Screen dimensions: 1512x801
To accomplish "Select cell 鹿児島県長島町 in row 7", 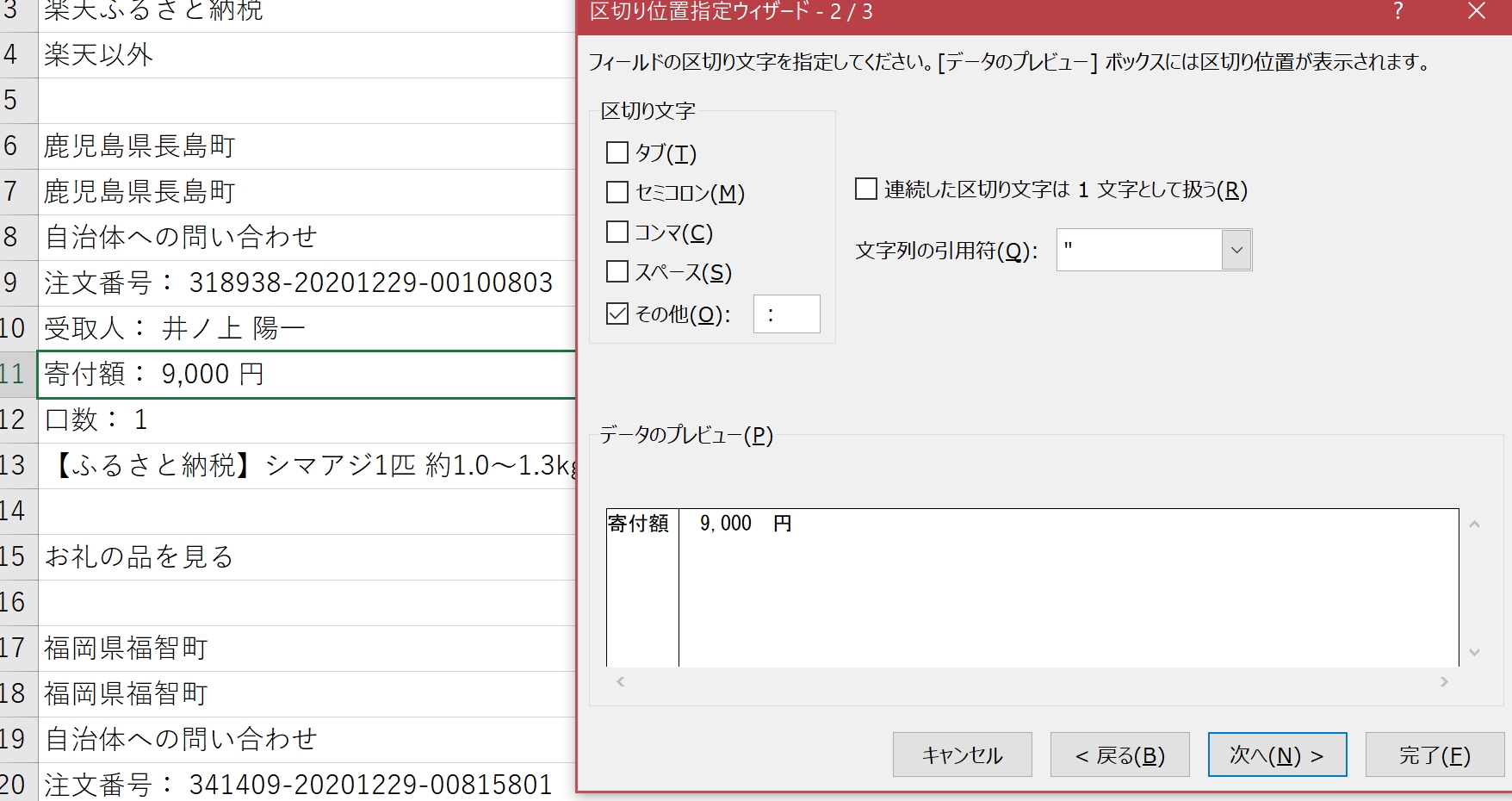I will (307, 192).
